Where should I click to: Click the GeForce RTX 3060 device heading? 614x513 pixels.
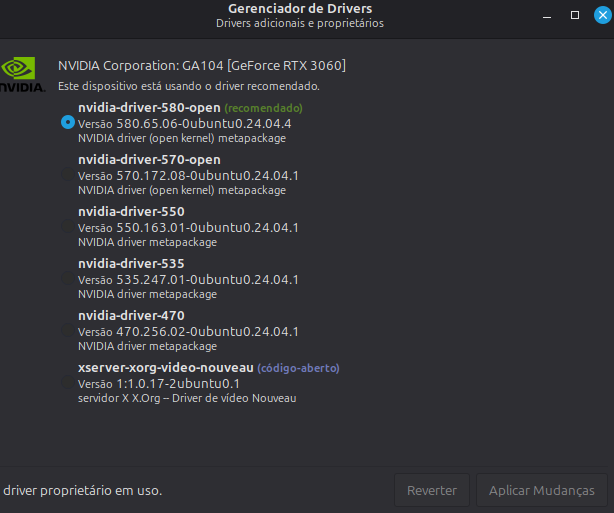coord(202,65)
